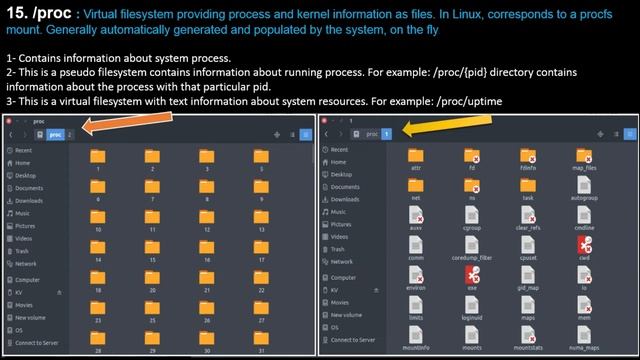The image size is (640, 360).
Task: Select the broken cwd link in right window
Action: pos(584,245)
